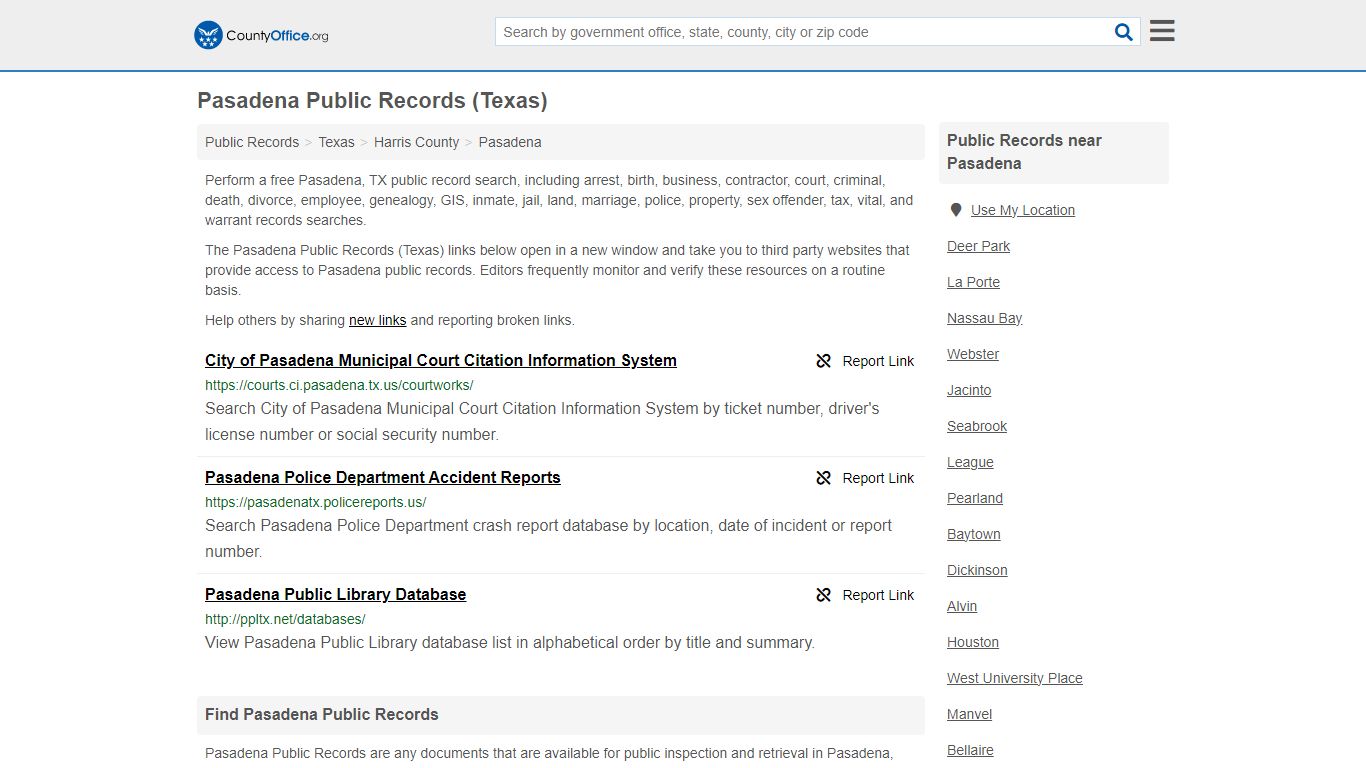Viewport: 1366px width, 768px height.
Task: Click the library database list description text
Action: tap(510, 642)
